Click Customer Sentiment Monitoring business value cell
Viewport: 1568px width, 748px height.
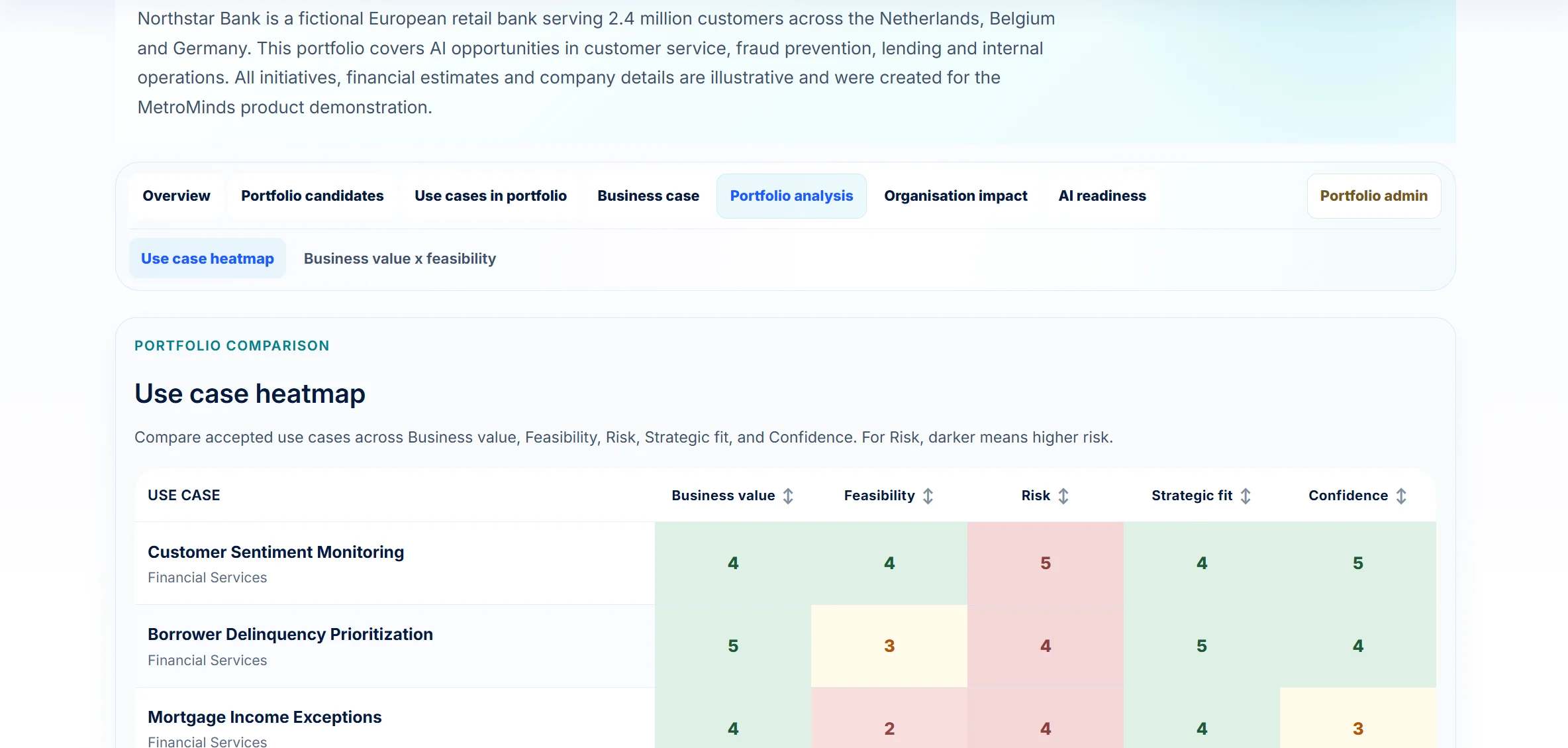(732, 563)
